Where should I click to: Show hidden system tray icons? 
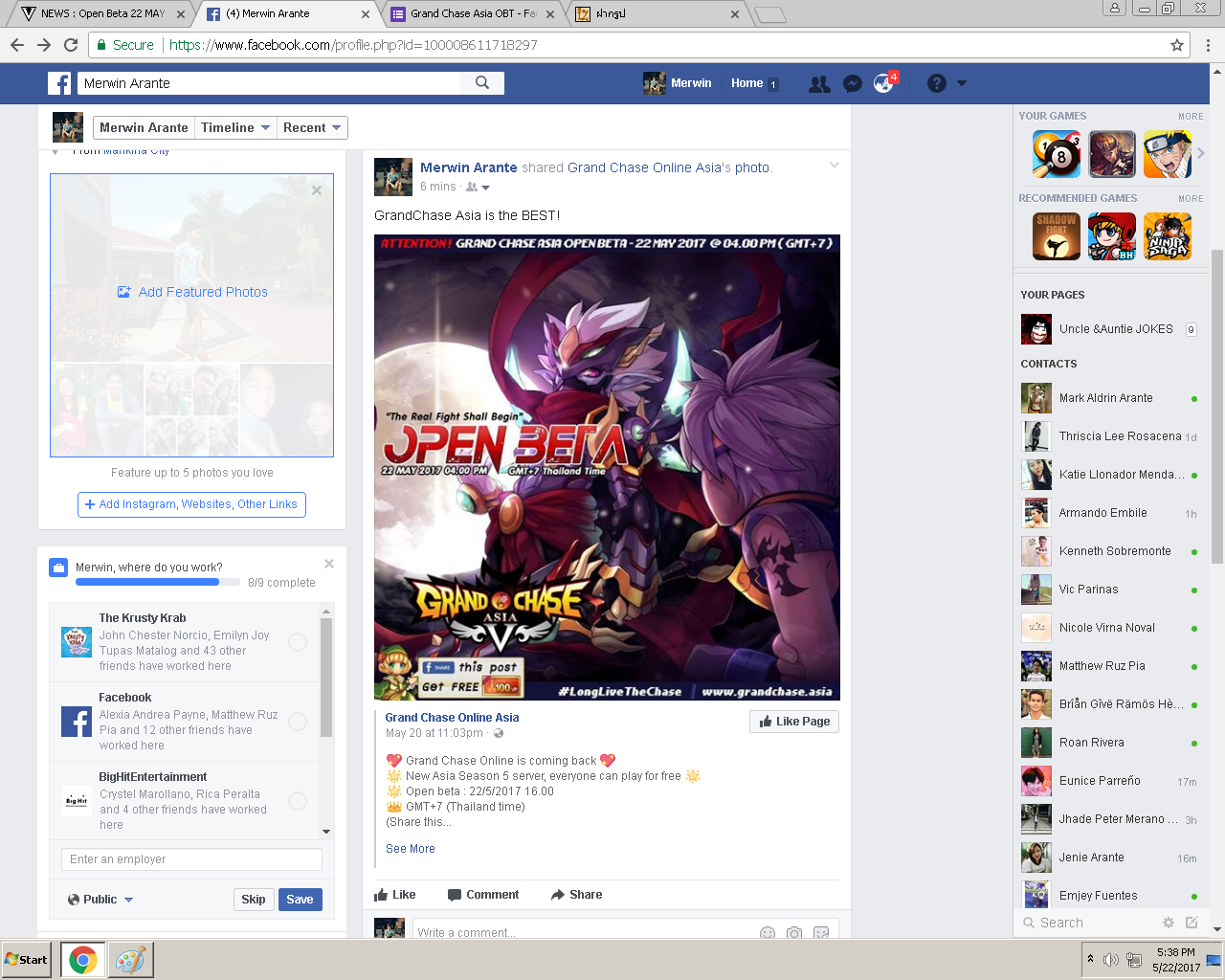[1090, 959]
